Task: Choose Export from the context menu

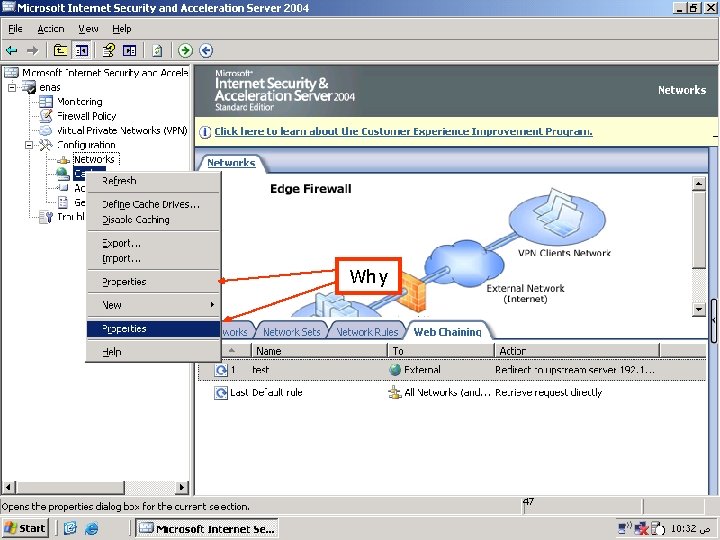Action: [x=153, y=243]
